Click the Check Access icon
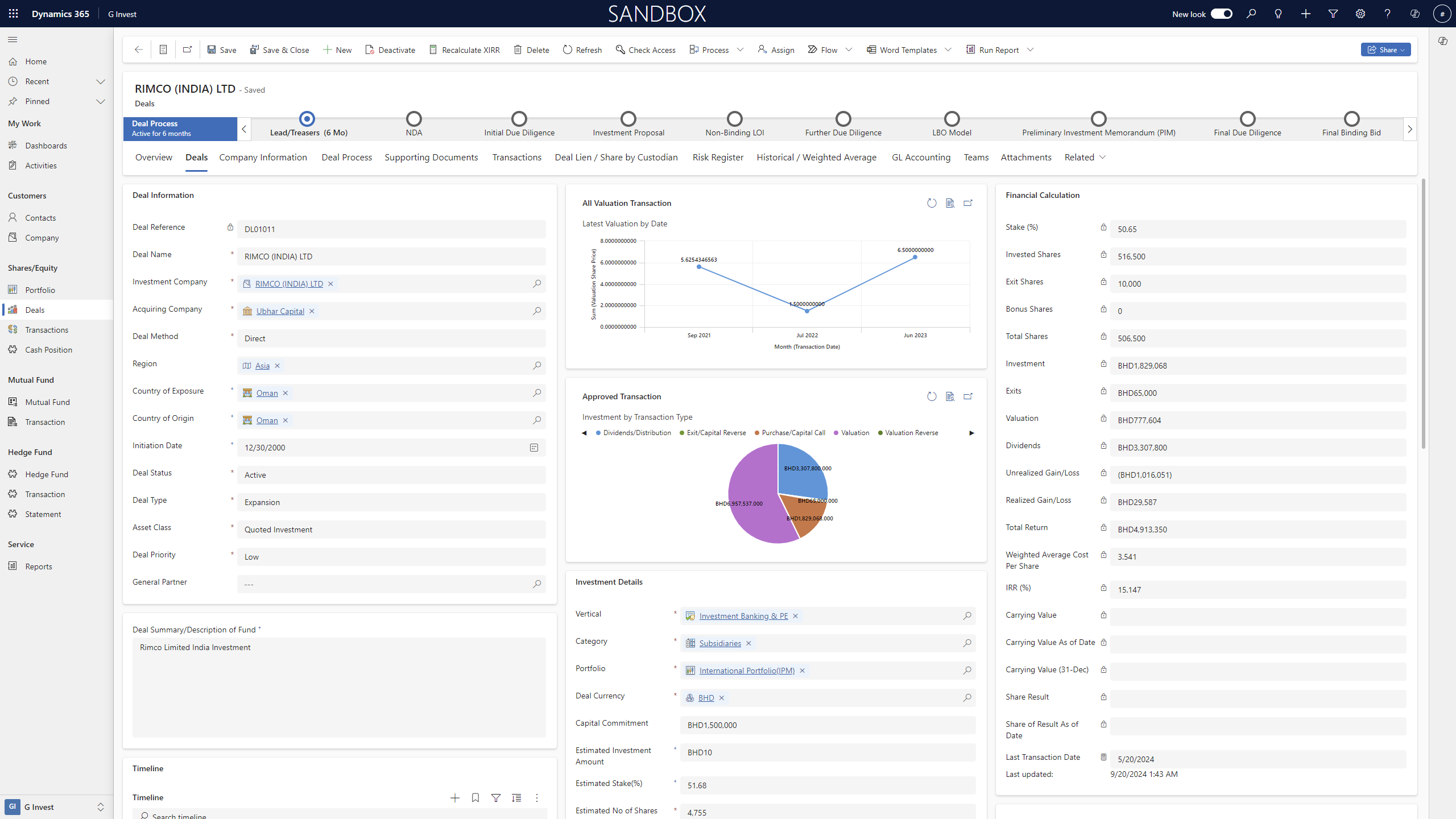This screenshot has width=1456, height=819. tap(620, 50)
